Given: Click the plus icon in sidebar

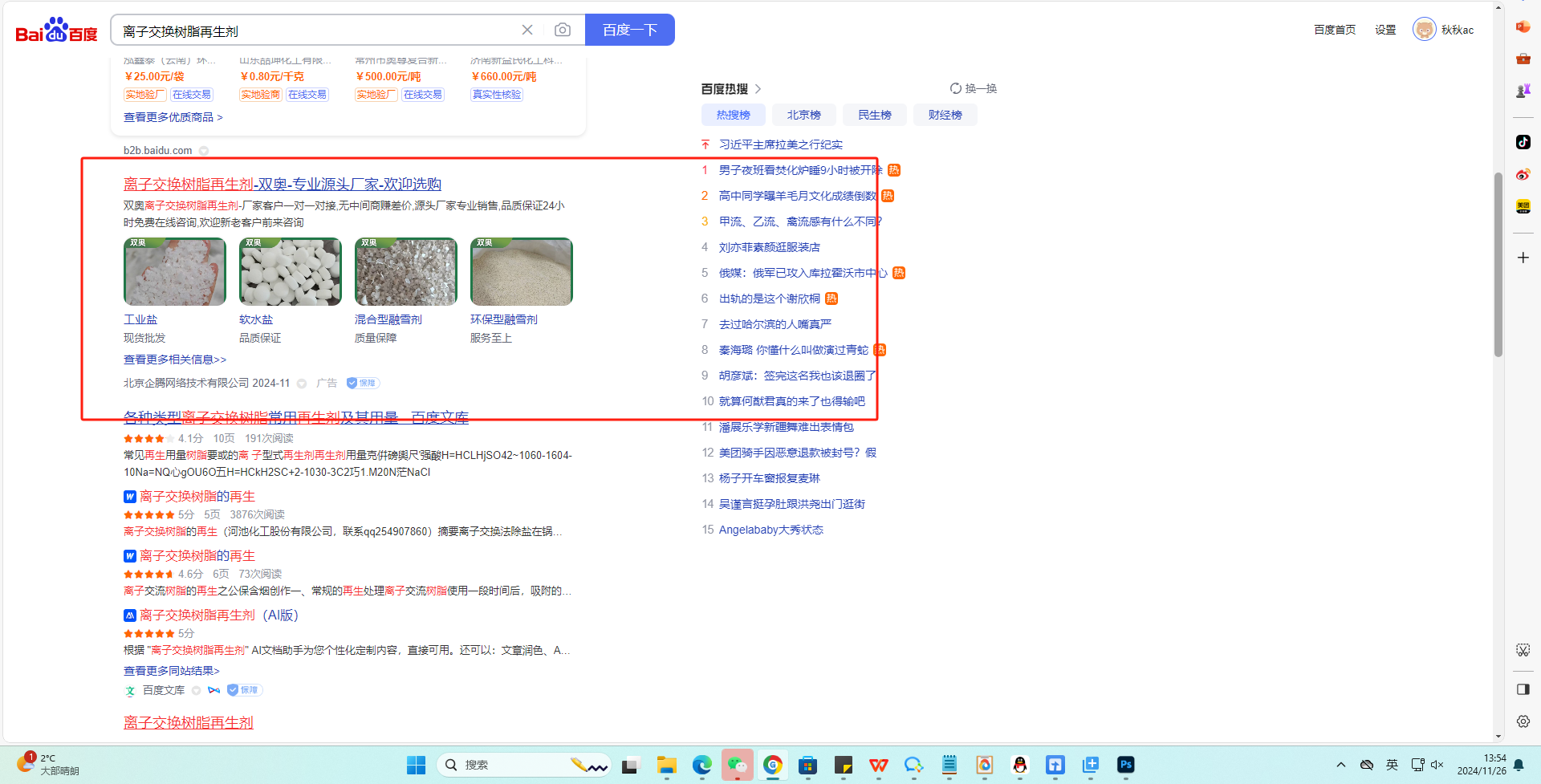Looking at the screenshot, I should click(1523, 258).
